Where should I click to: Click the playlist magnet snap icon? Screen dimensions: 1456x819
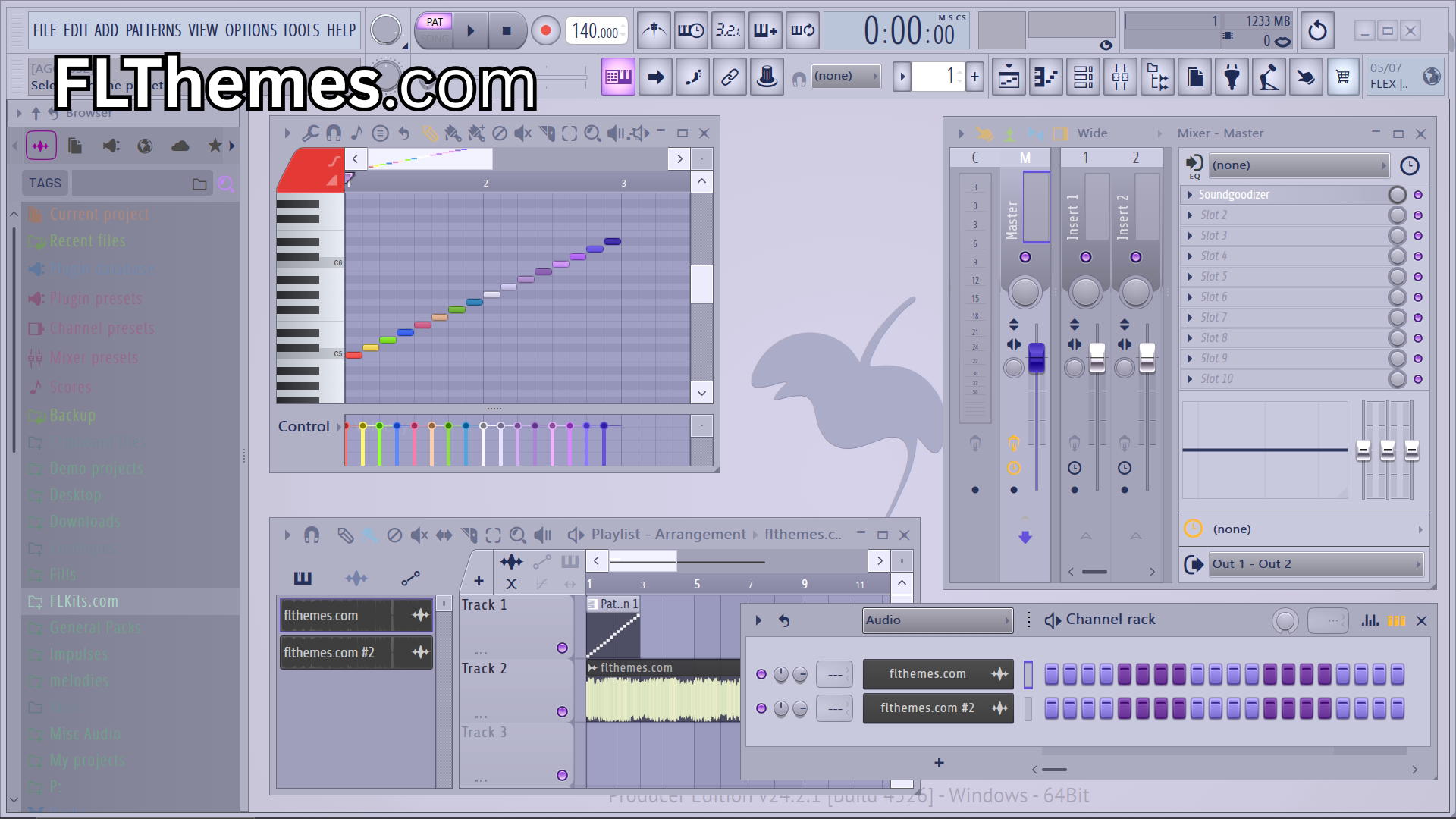[312, 535]
